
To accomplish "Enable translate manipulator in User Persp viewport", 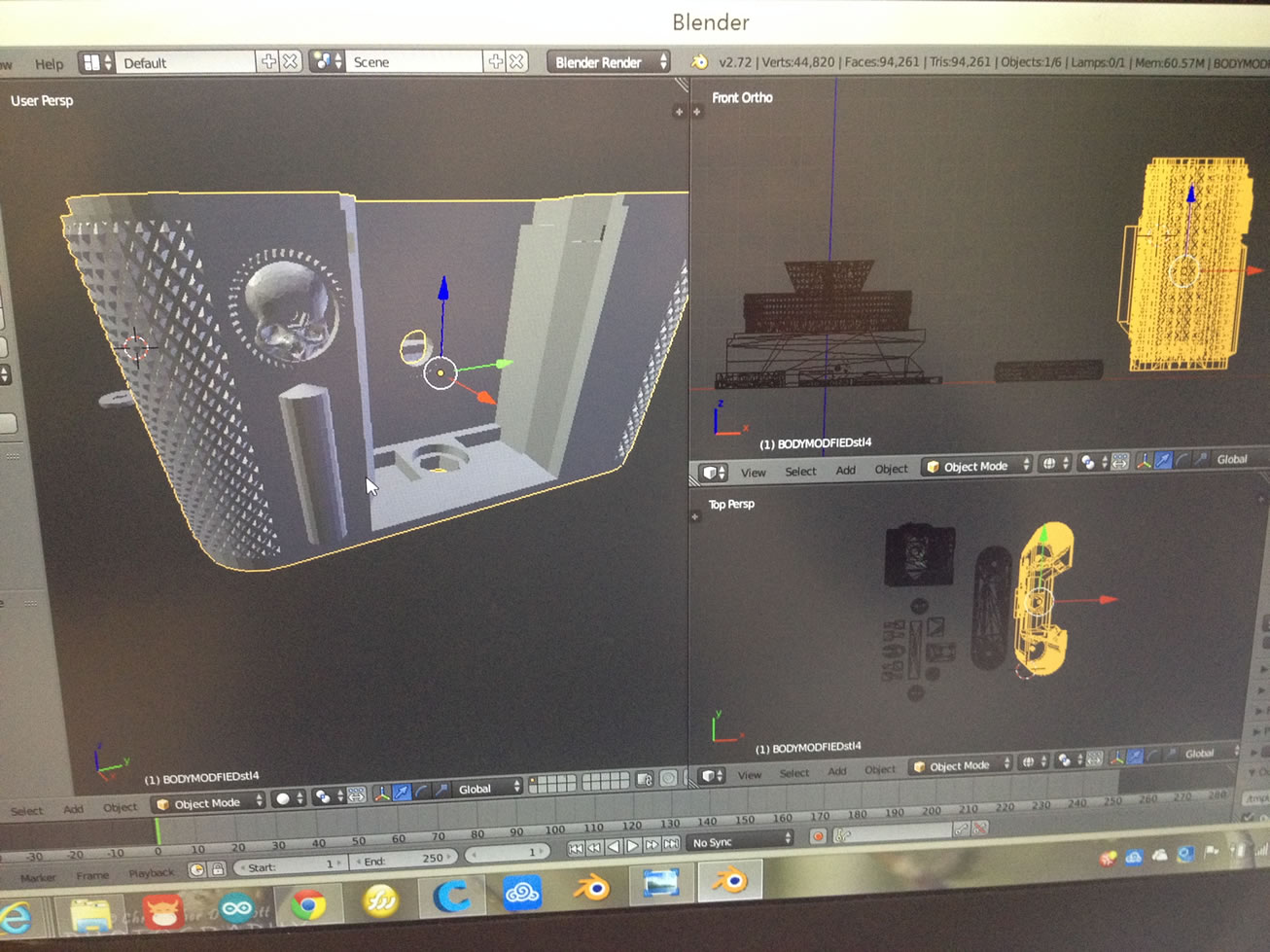I will [401, 793].
